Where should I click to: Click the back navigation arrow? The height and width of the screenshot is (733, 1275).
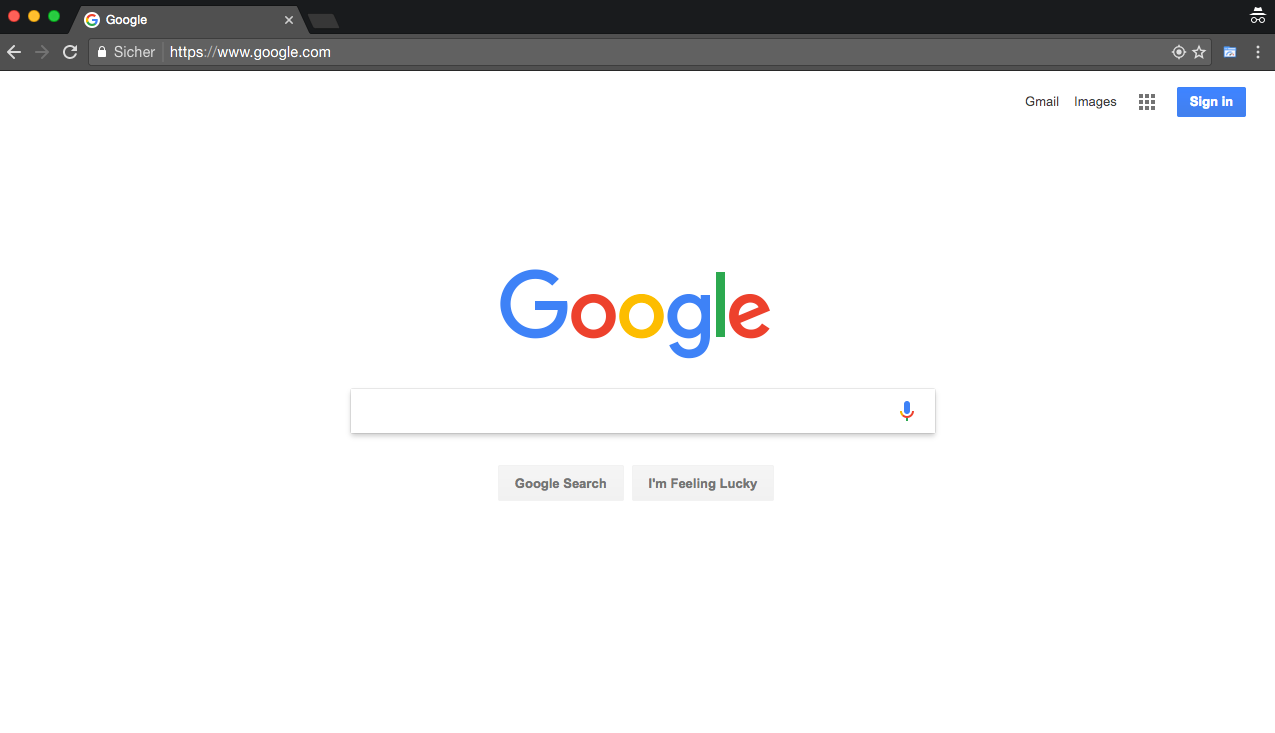14,52
